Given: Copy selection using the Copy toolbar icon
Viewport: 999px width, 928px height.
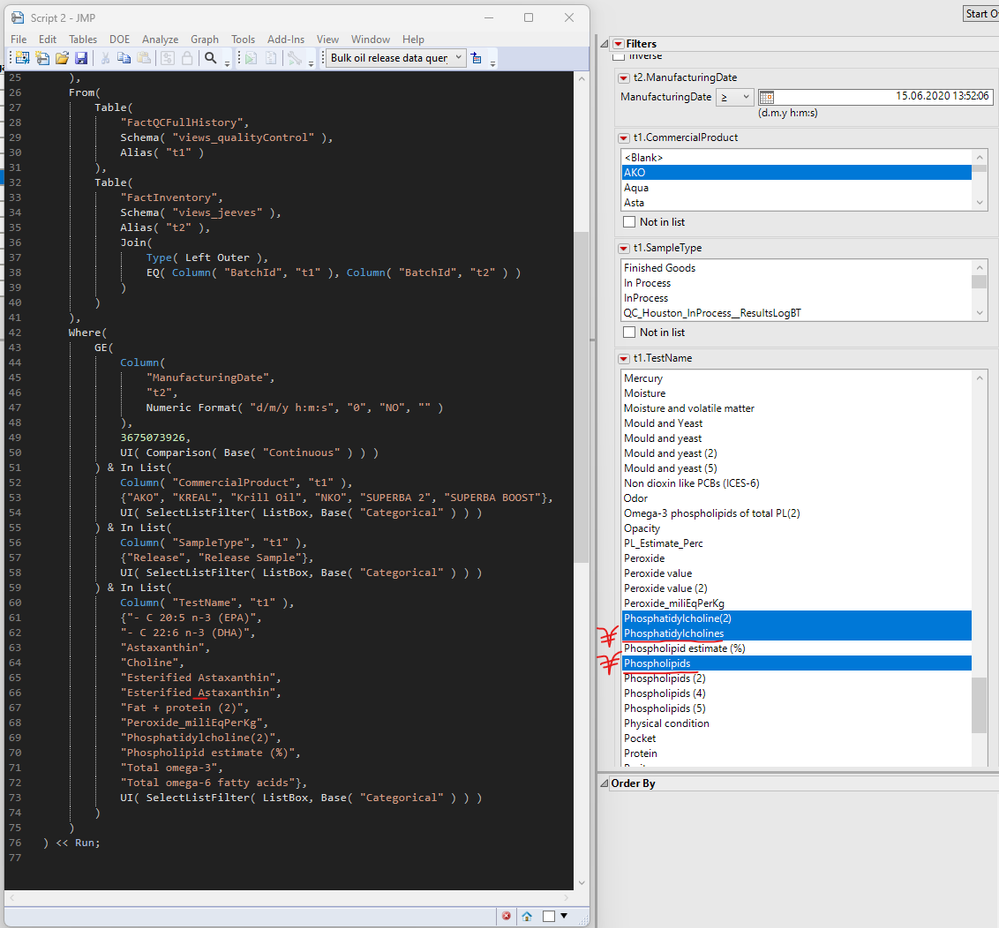Looking at the screenshot, I should (x=123, y=57).
